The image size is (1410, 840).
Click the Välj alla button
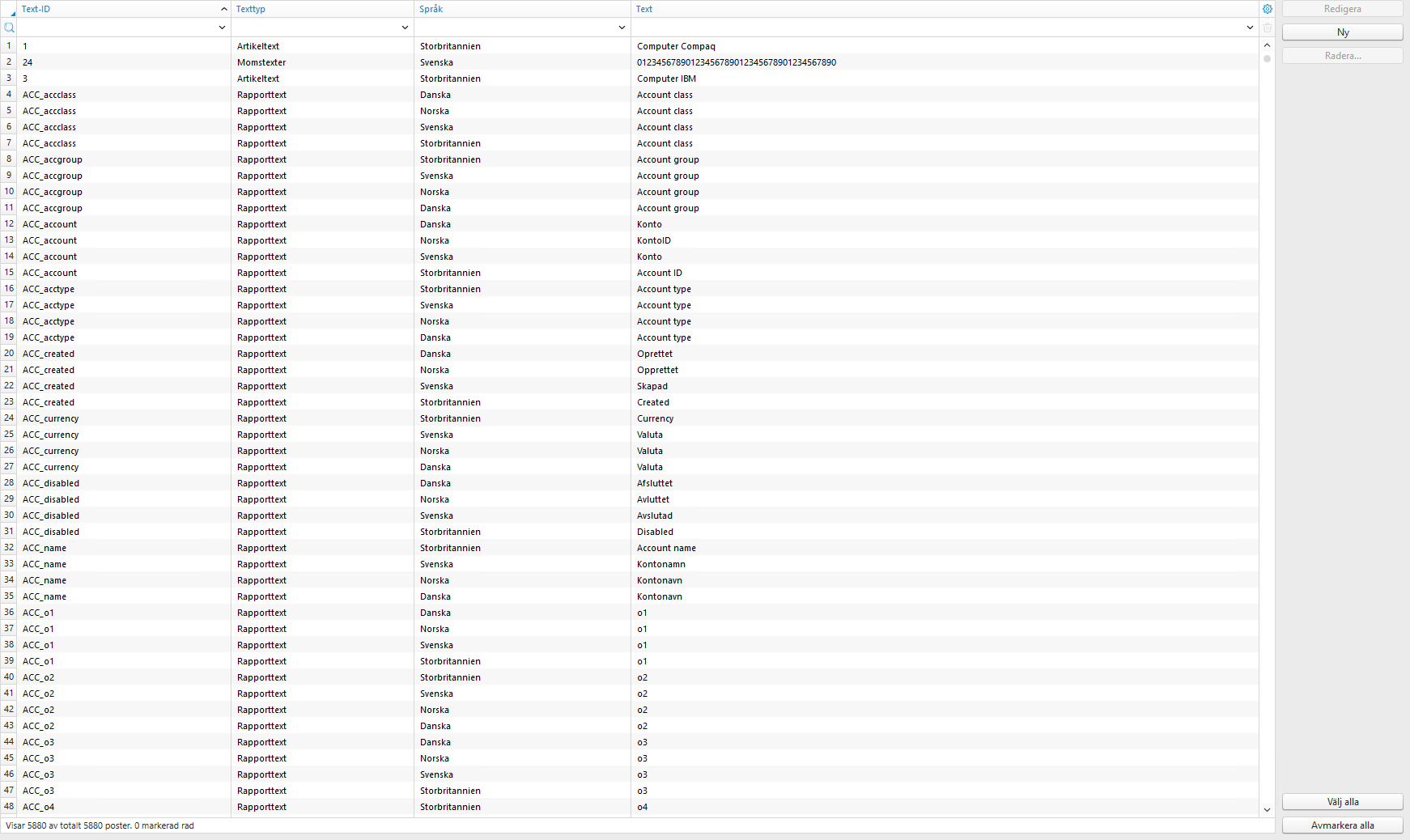(x=1342, y=802)
